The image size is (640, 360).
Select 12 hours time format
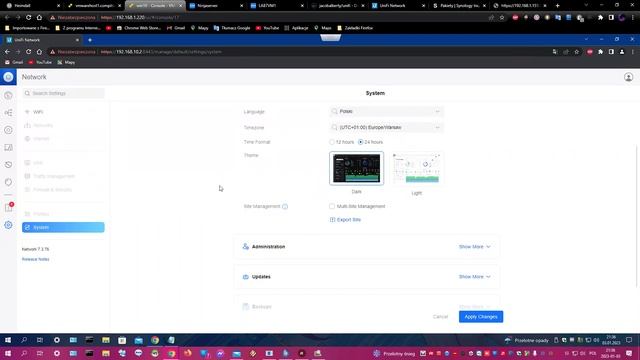[332, 142]
